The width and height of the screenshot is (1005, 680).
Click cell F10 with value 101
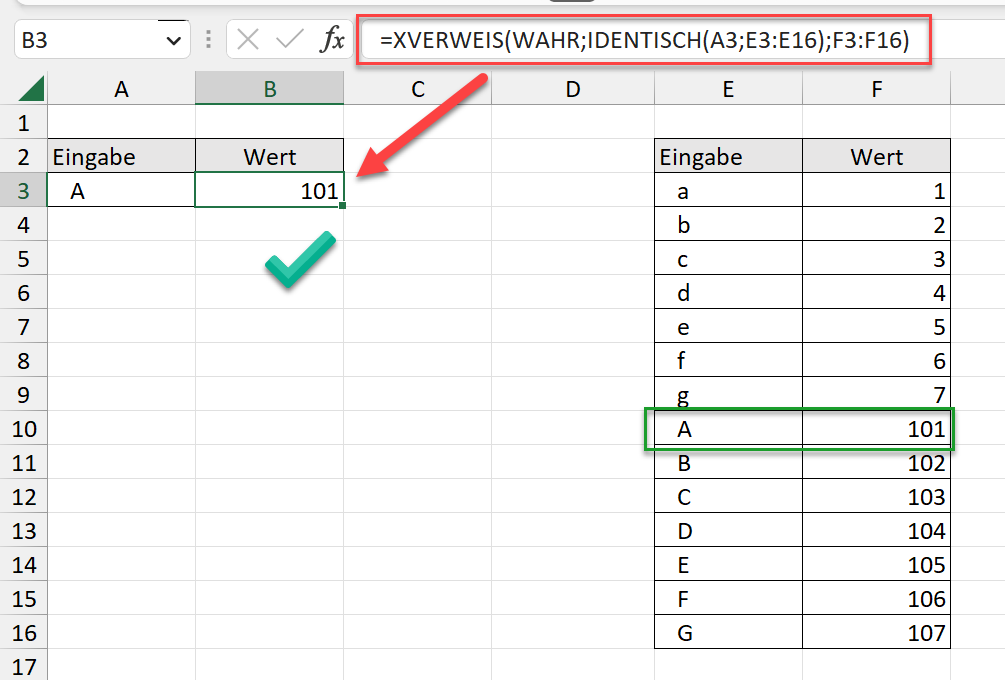point(876,429)
